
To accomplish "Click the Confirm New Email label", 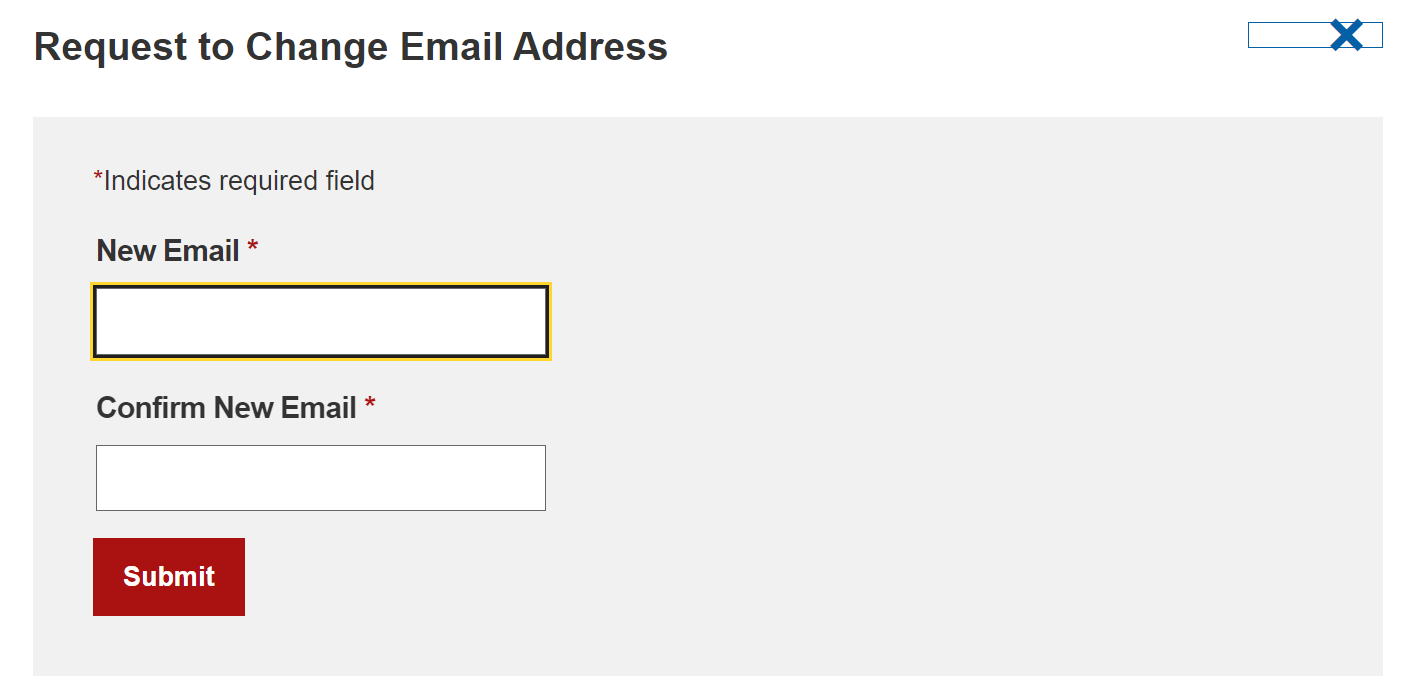I will pos(226,408).
